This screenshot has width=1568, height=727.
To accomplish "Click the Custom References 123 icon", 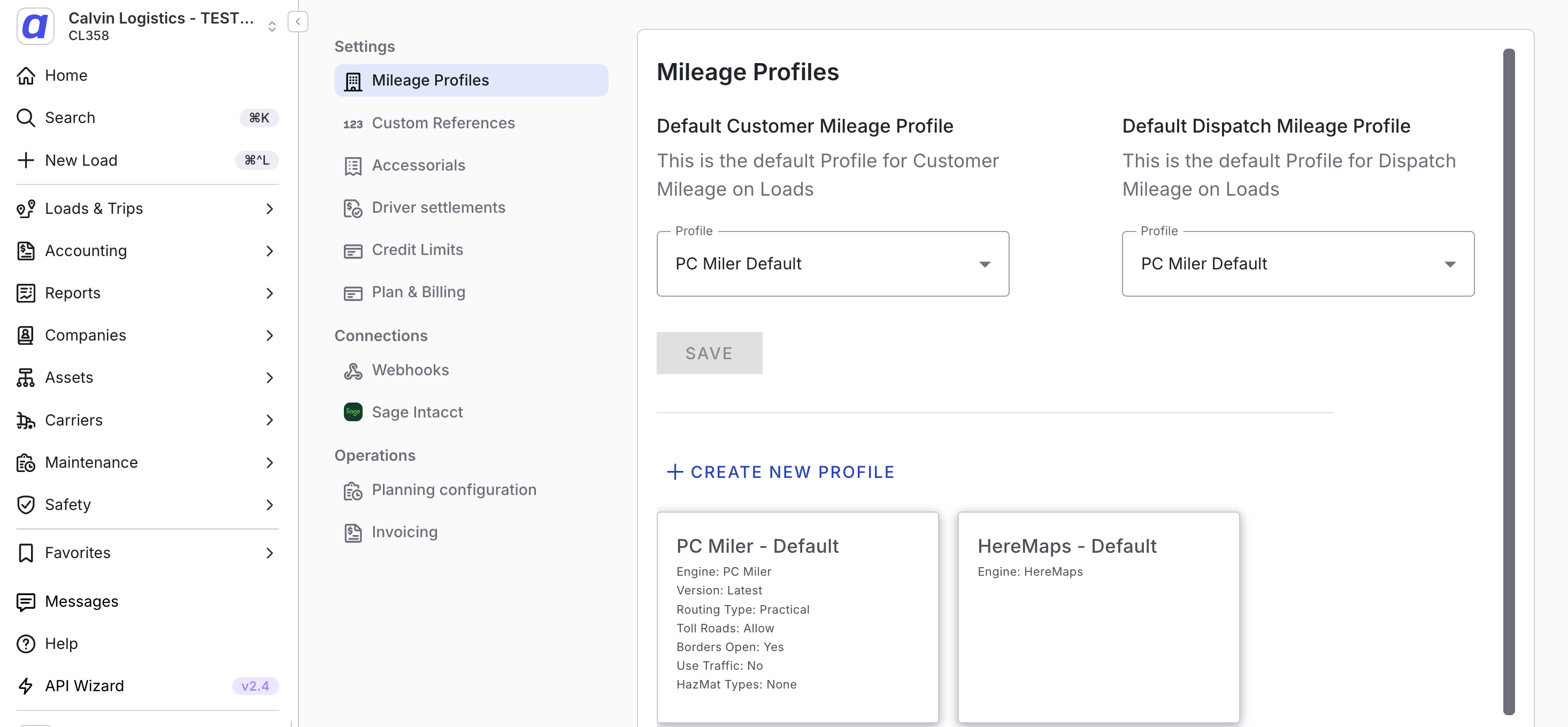I will coord(353,123).
